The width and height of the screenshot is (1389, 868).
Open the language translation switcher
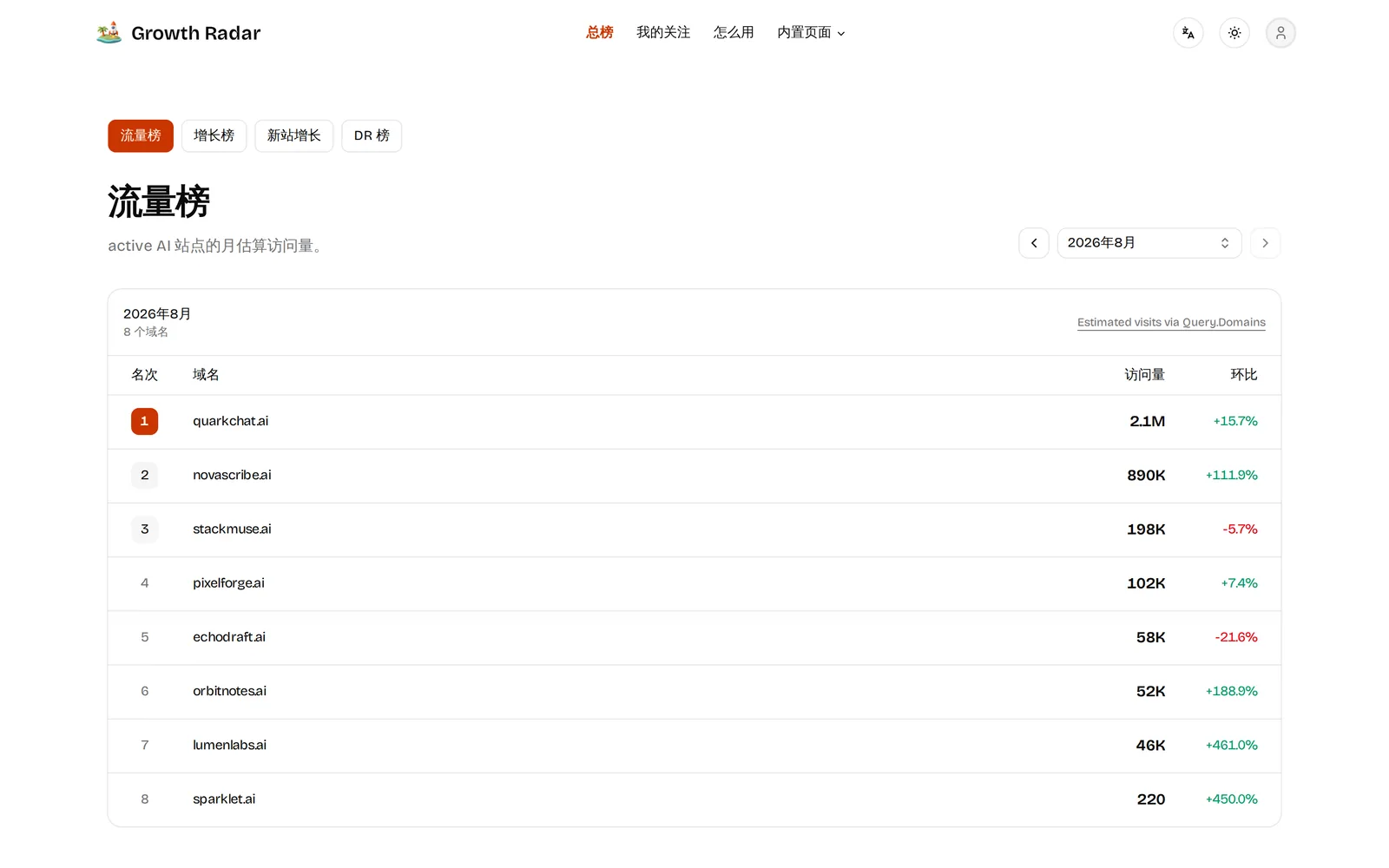click(1188, 33)
